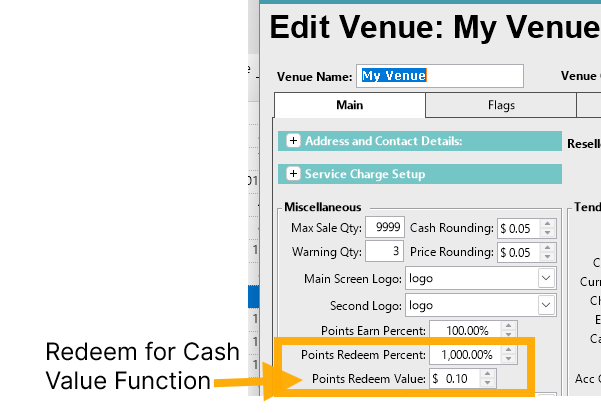Raise Points Earn Percent using up arrow
This screenshot has height=413, width=601.
tap(509, 325)
